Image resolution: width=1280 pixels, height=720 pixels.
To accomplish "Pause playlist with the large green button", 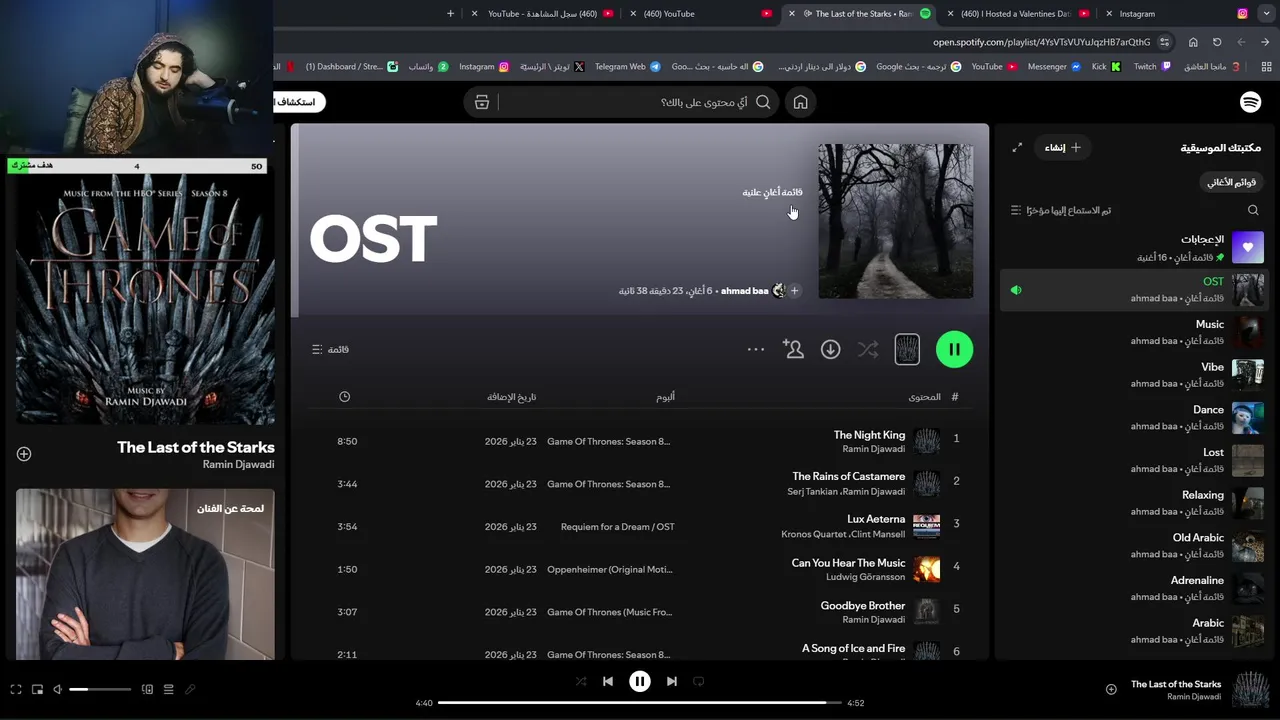I will [954, 349].
